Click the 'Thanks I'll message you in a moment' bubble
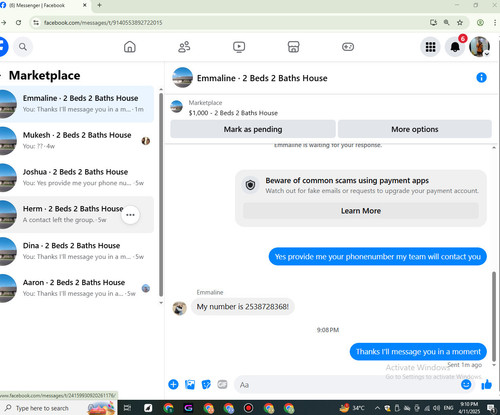The height and width of the screenshot is (415, 500). pyautogui.click(x=418, y=352)
